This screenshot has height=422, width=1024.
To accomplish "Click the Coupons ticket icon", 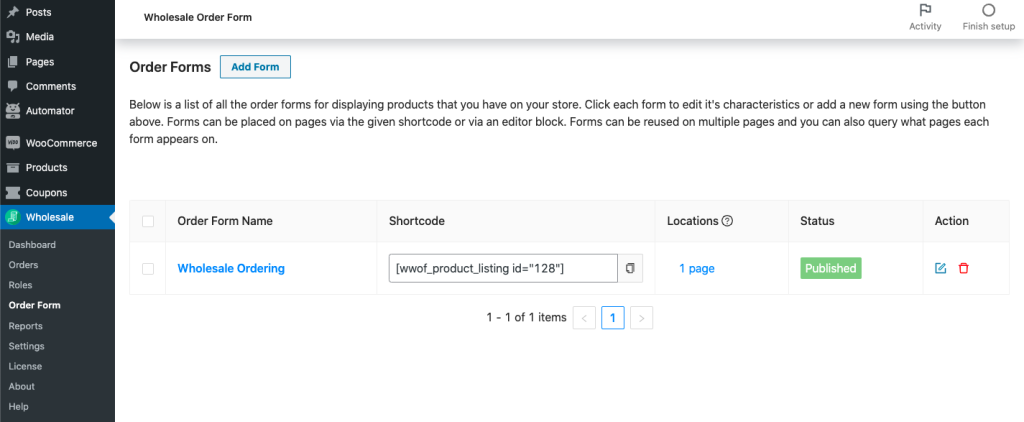I will point(12,193).
